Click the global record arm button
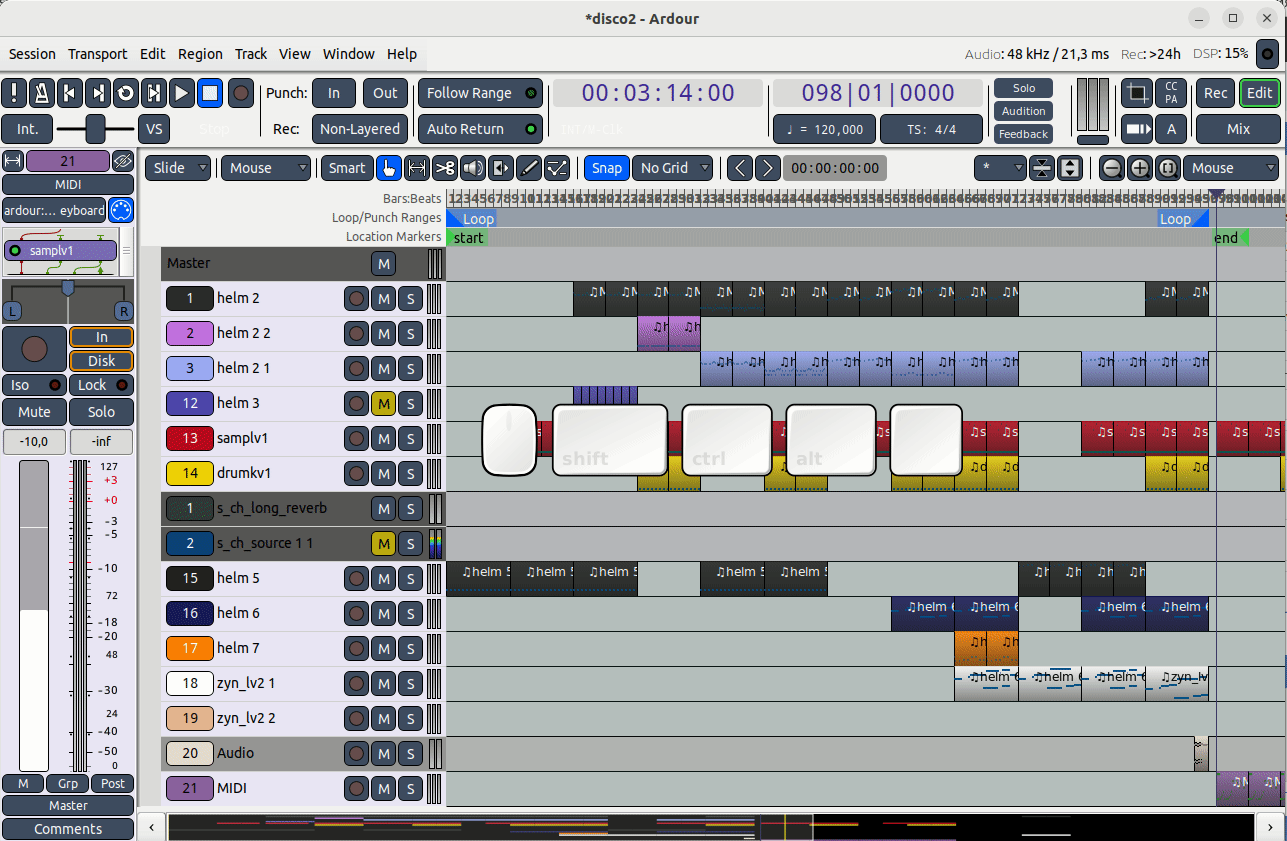Viewport: 1287px width, 841px height. 240,93
